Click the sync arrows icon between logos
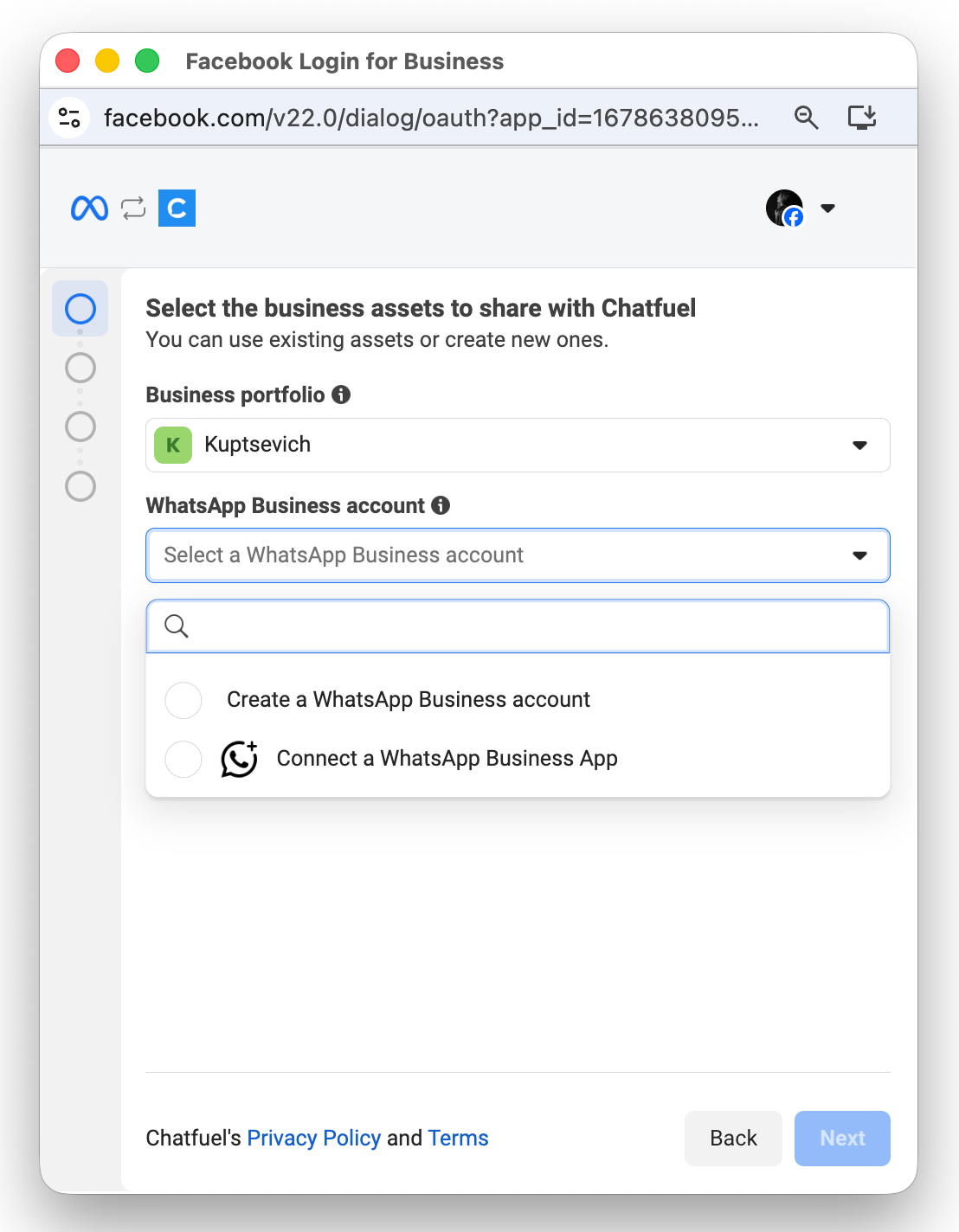Image resolution: width=959 pixels, height=1232 pixels. pyautogui.click(x=133, y=209)
